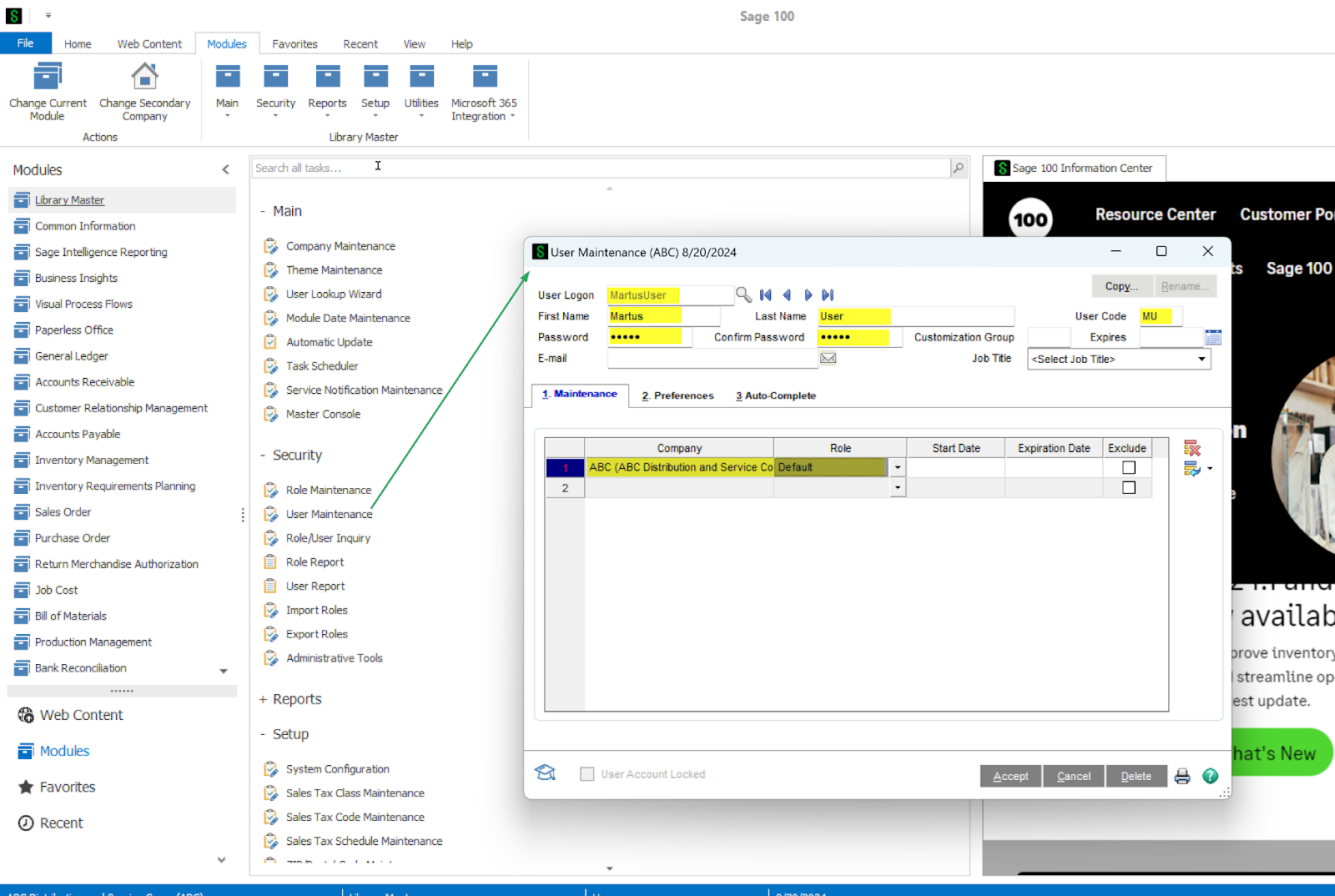This screenshot has height=896, width=1335.
Task: Click the printer icon in User Maintenance
Action: point(1182,776)
